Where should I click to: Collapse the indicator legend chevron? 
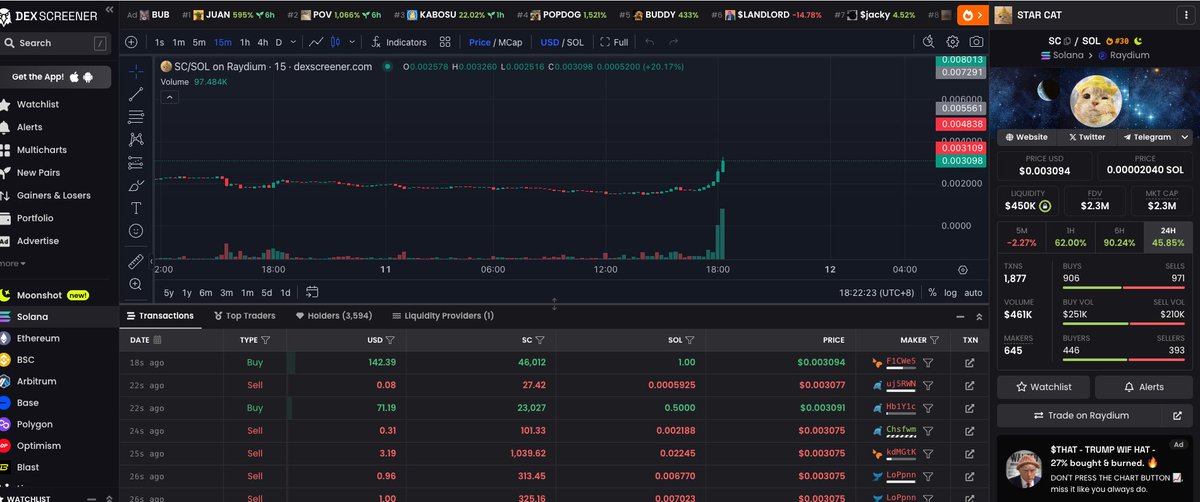tap(169, 97)
